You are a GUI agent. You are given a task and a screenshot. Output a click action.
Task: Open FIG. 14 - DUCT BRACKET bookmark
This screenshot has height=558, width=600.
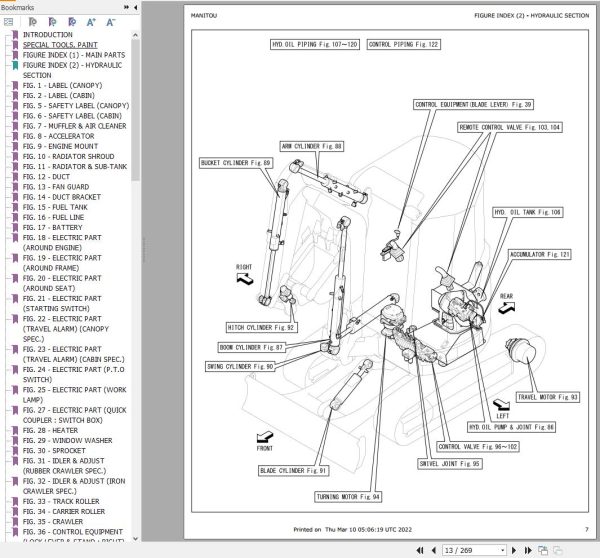coord(62,197)
